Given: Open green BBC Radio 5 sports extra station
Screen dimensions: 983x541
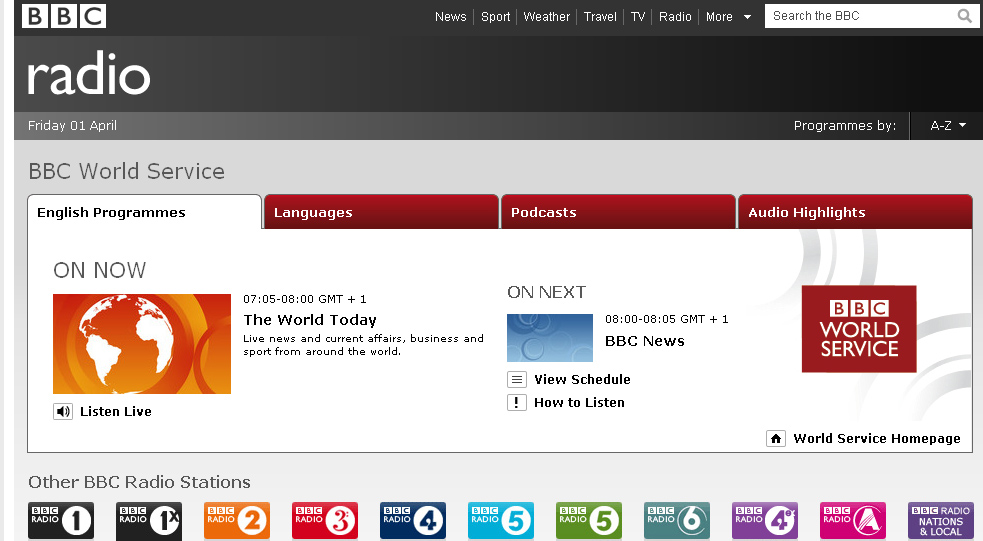Looking at the screenshot, I should (589, 520).
